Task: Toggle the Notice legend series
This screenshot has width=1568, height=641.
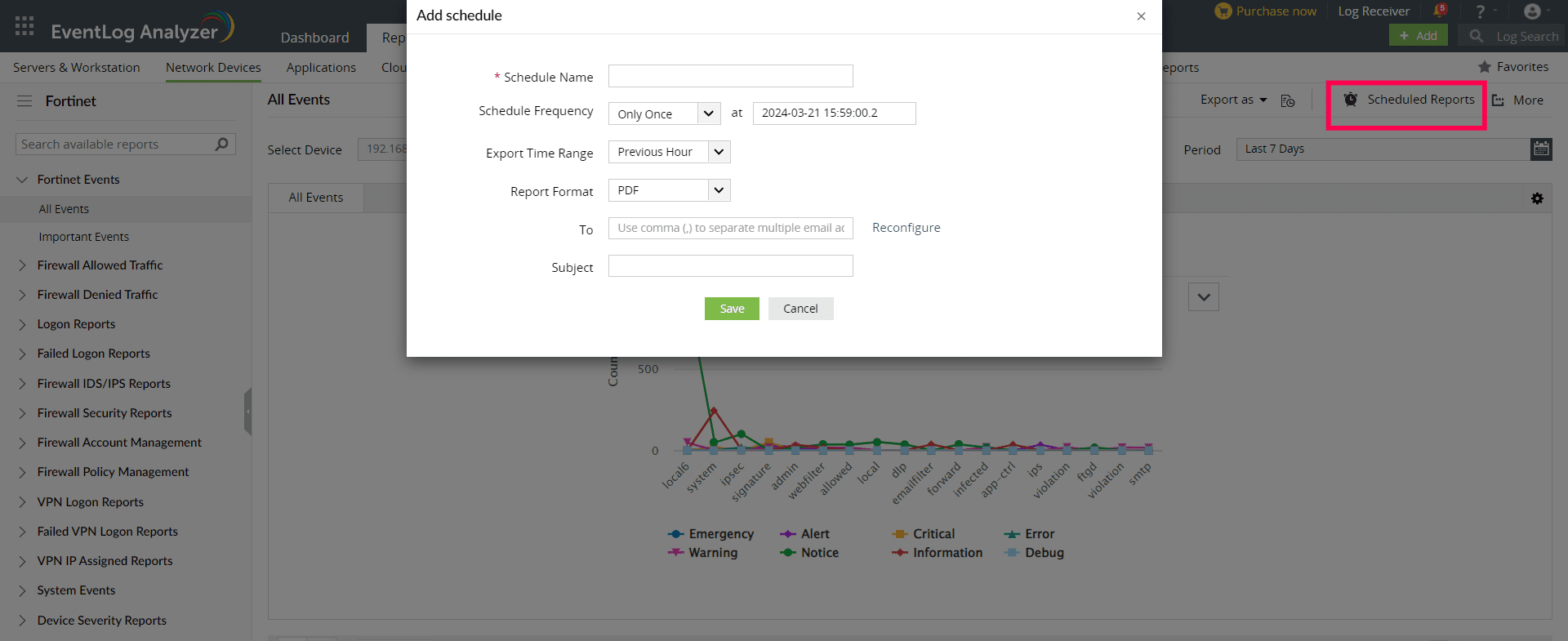Action: pyautogui.click(x=809, y=553)
